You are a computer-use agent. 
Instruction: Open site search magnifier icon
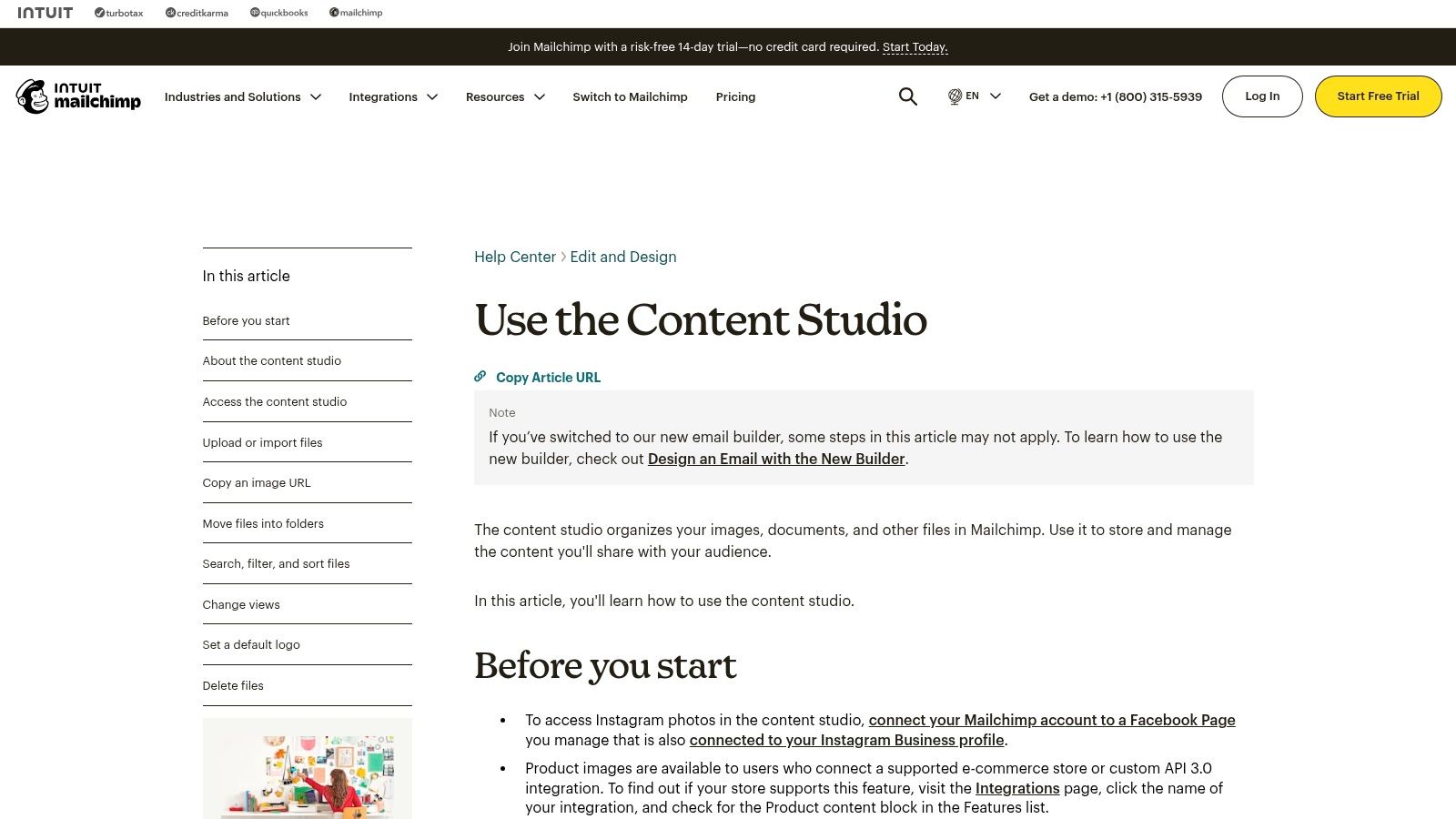coord(907,96)
